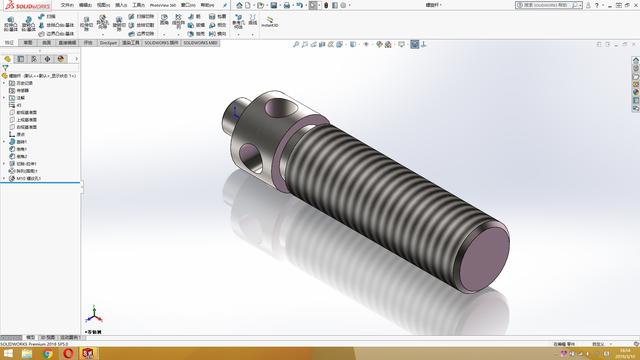Open the PhotoView 360 menu

(162, 5)
